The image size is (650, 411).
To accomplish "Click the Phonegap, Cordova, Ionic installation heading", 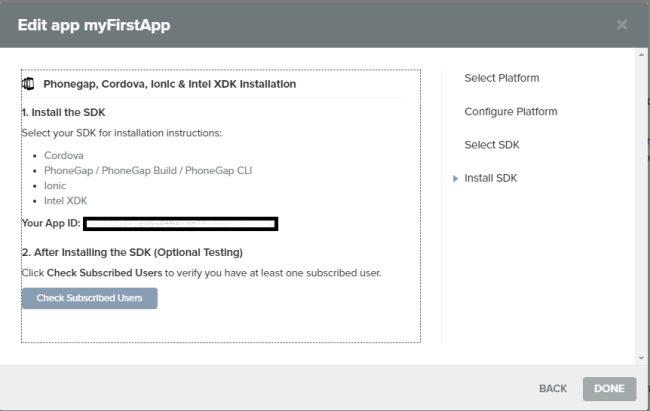I will click(169, 84).
